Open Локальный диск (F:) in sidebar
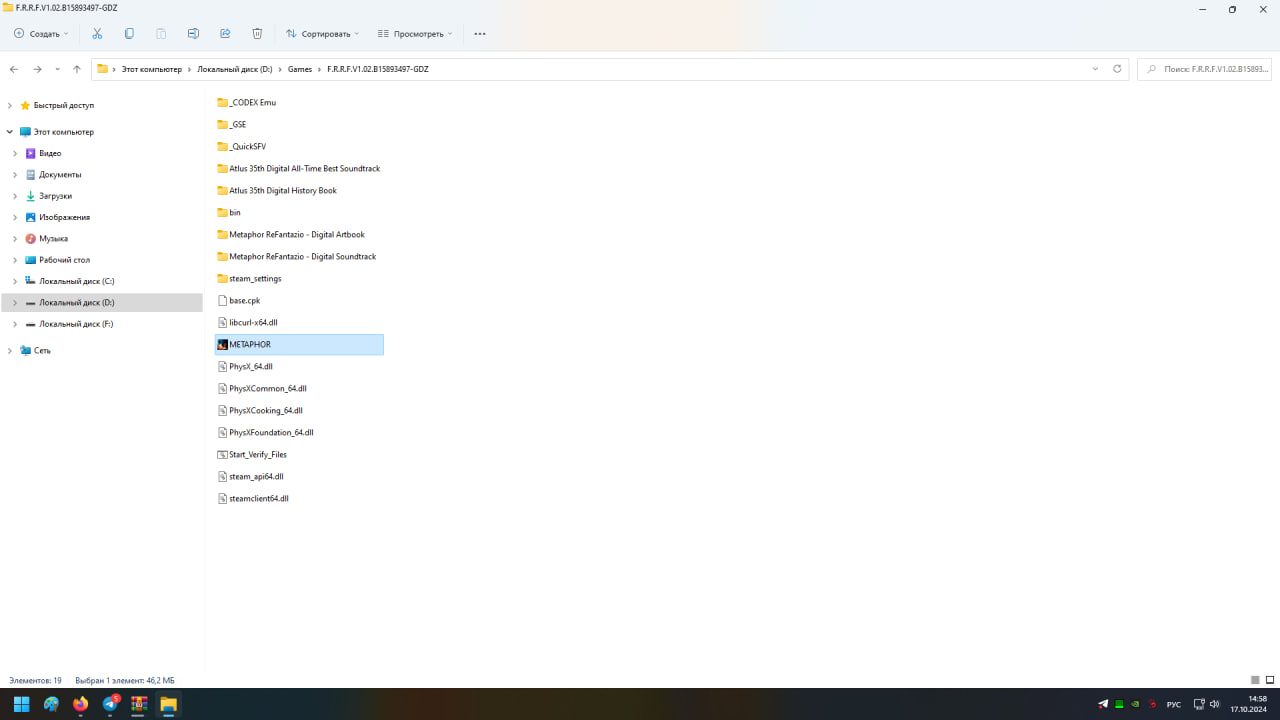 (x=76, y=324)
